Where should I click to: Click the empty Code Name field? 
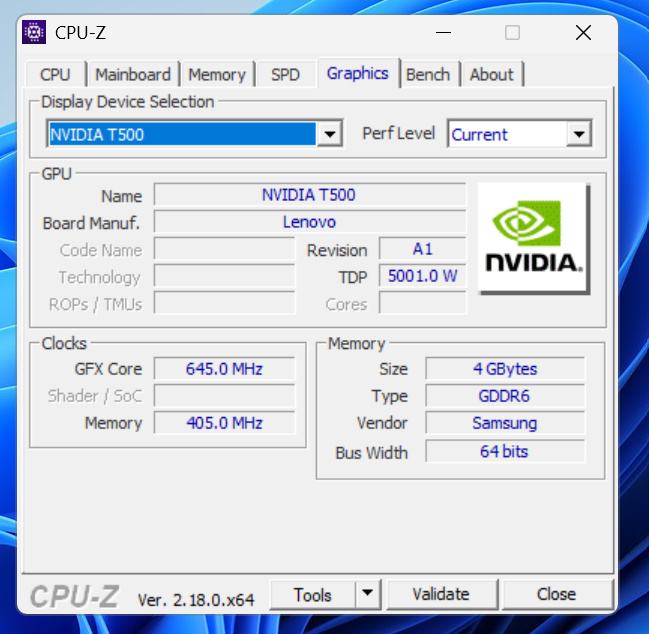224,249
